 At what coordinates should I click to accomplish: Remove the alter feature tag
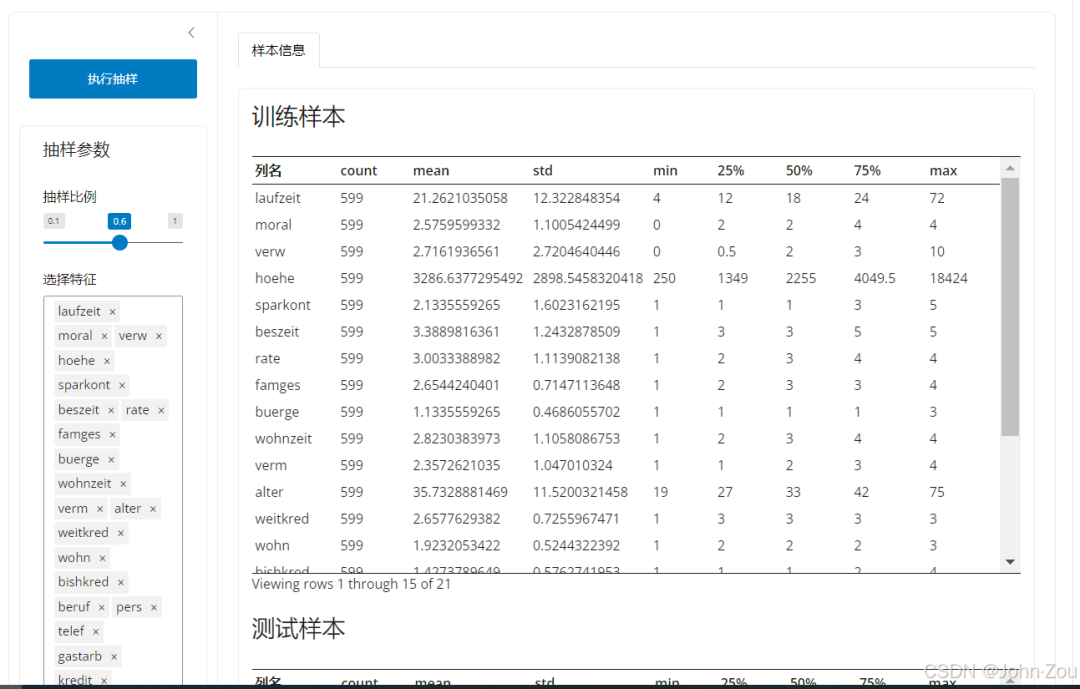153,508
